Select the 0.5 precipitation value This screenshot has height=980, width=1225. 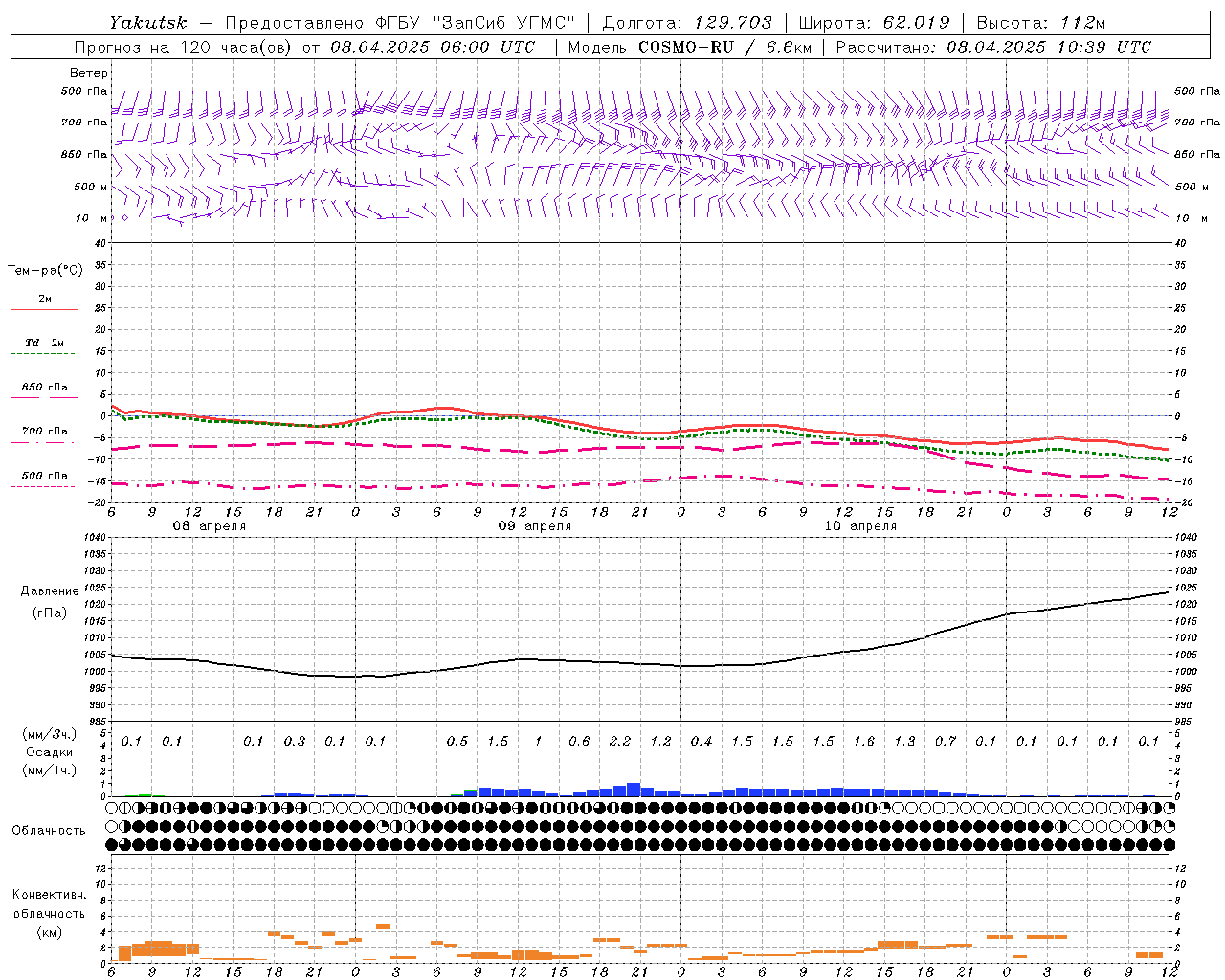(x=457, y=742)
